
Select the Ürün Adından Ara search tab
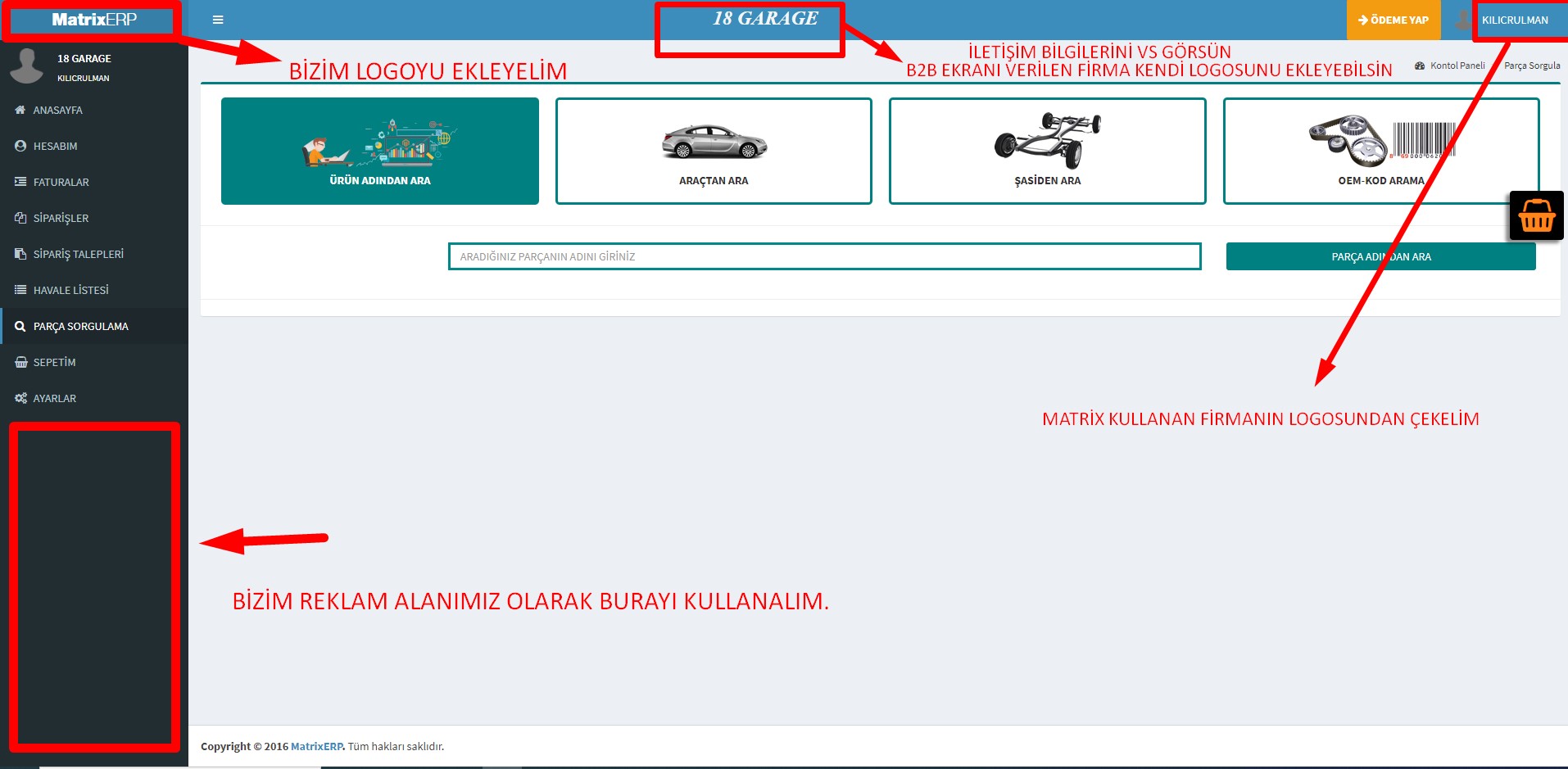click(x=380, y=152)
